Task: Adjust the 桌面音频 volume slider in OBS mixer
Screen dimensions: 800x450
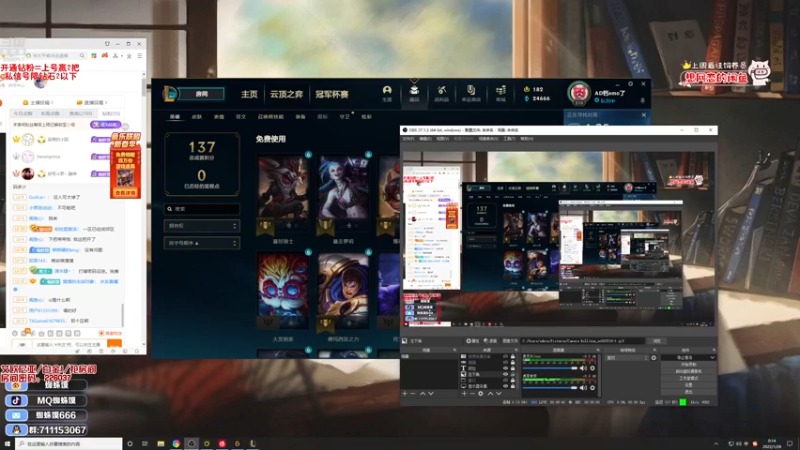Action: point(551,388)
